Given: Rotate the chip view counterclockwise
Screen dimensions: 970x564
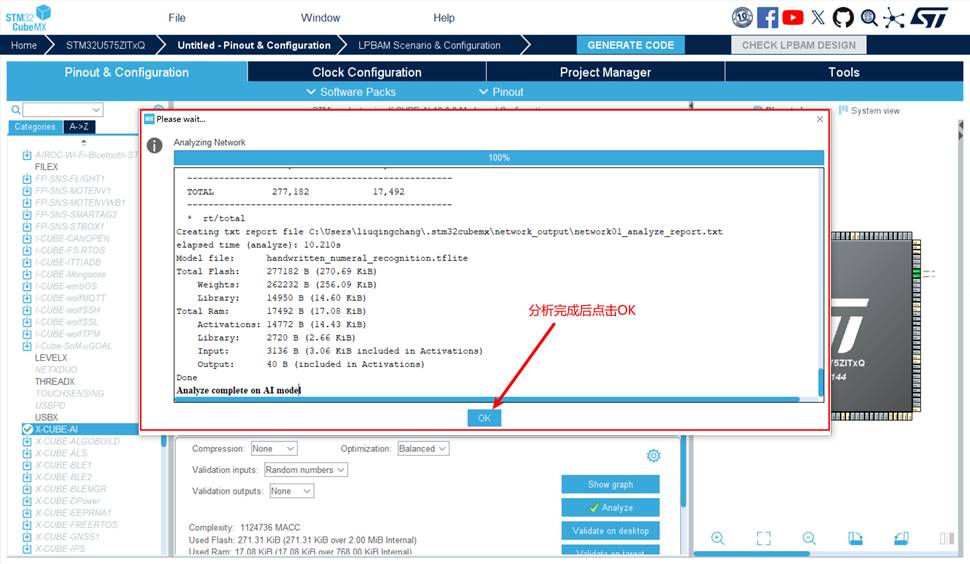Looking at the screenshot, I should (x=901, y=538).
